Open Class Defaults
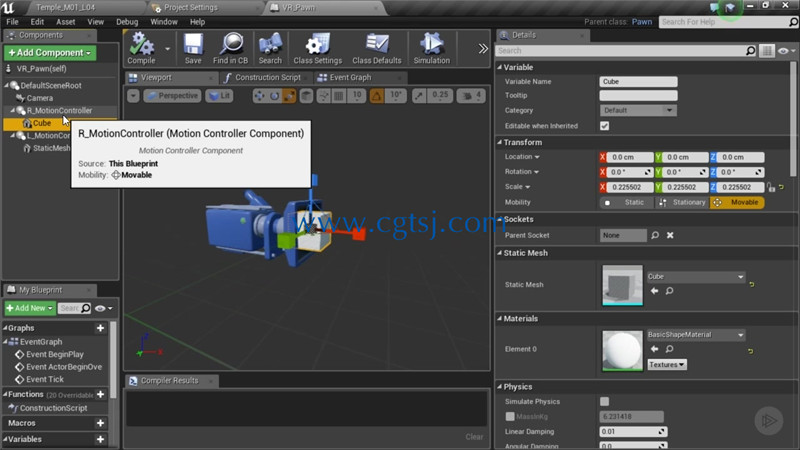 [x=377, y=48]
